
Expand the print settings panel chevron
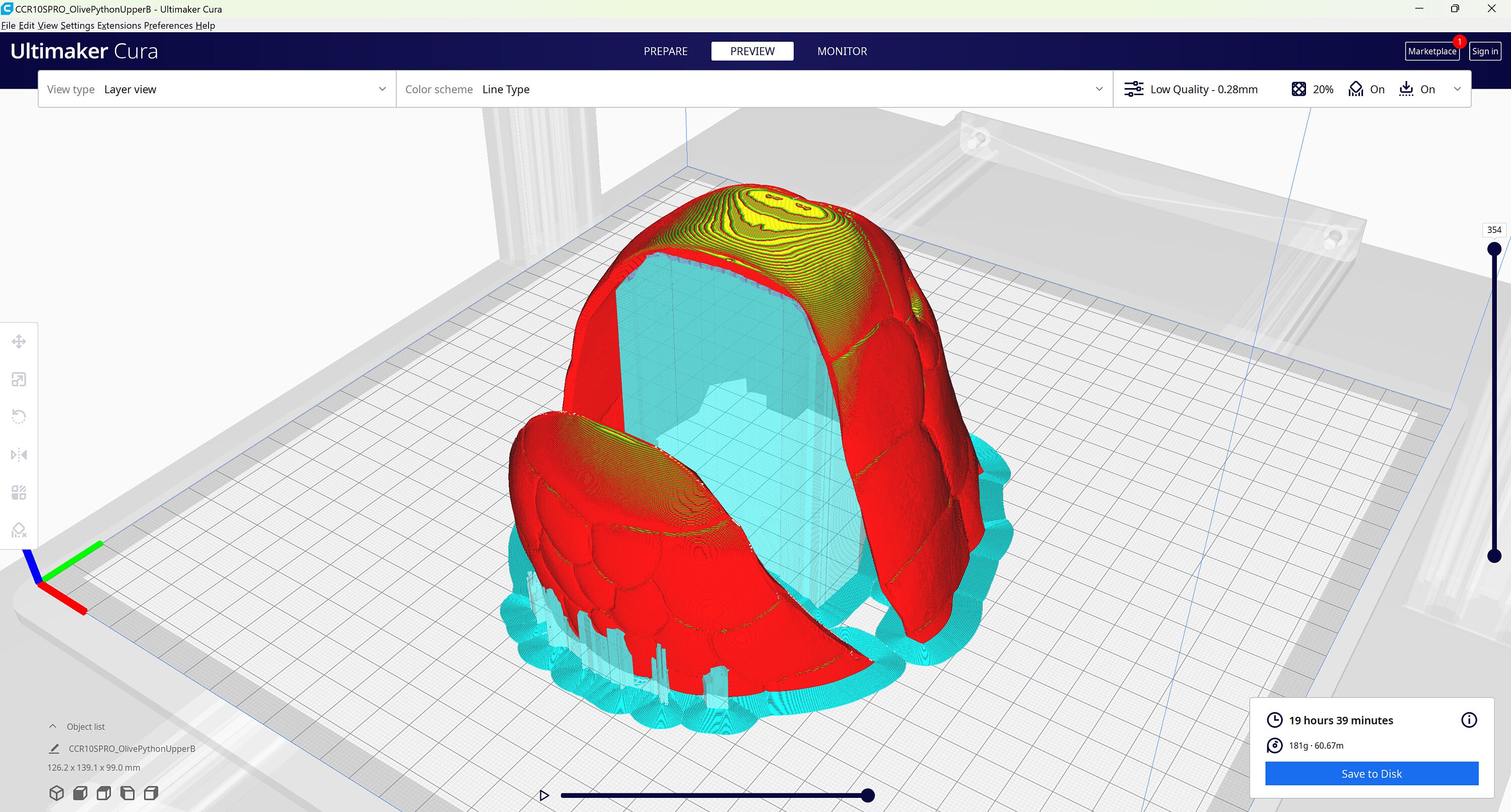pyautogui.click(x=1457, y=89)
